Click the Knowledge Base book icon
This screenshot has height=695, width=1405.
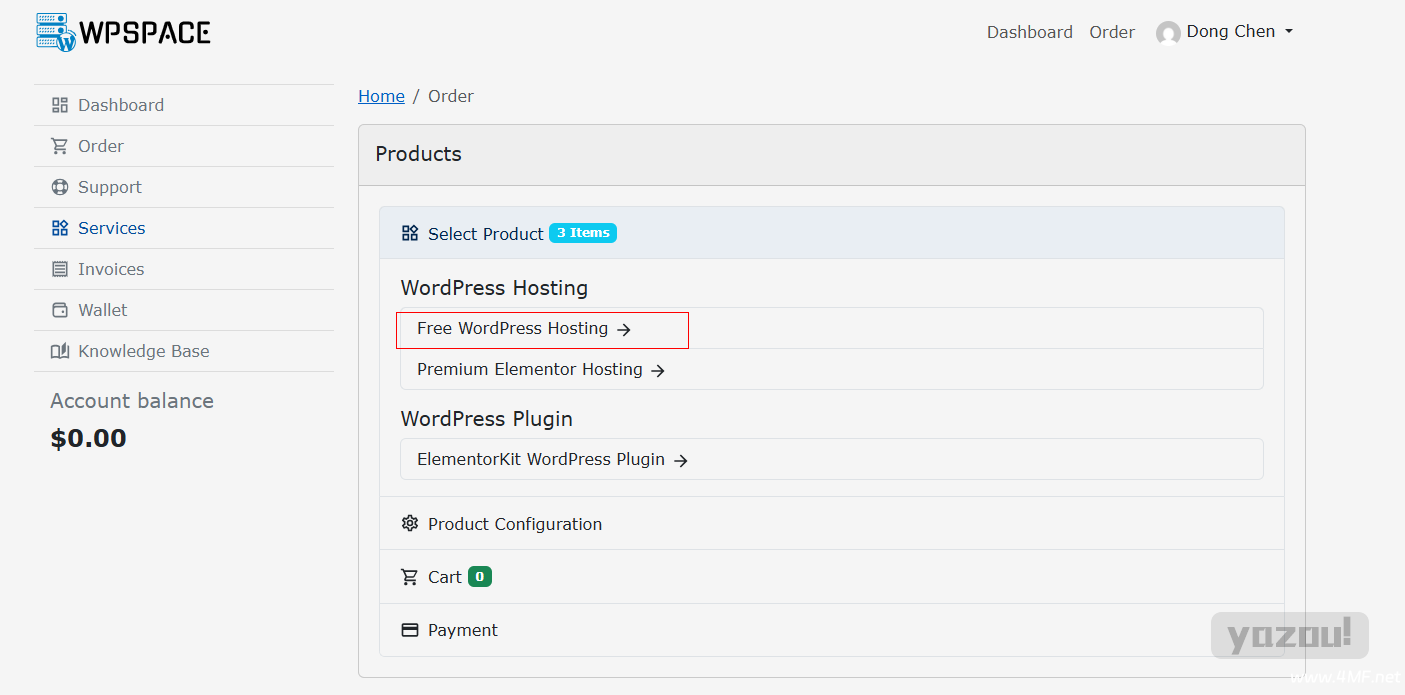point(60,351)
